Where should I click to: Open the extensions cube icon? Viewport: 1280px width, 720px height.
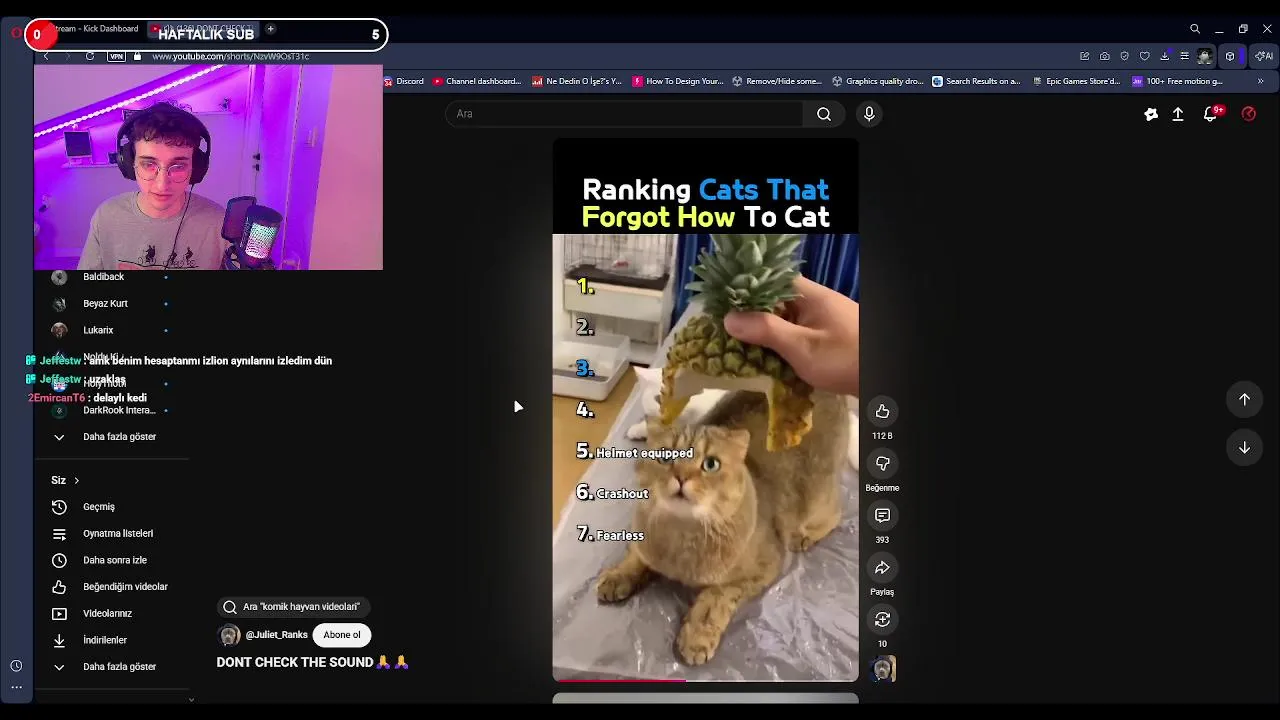pos(1230,56)
